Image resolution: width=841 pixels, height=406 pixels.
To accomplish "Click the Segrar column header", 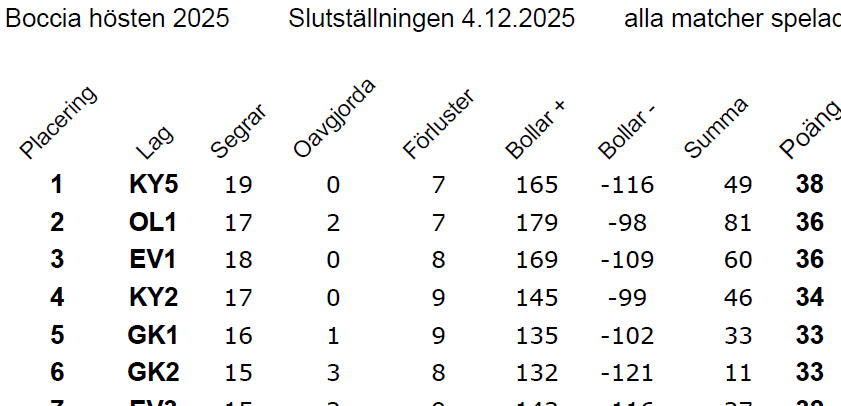I will [236, 134].
